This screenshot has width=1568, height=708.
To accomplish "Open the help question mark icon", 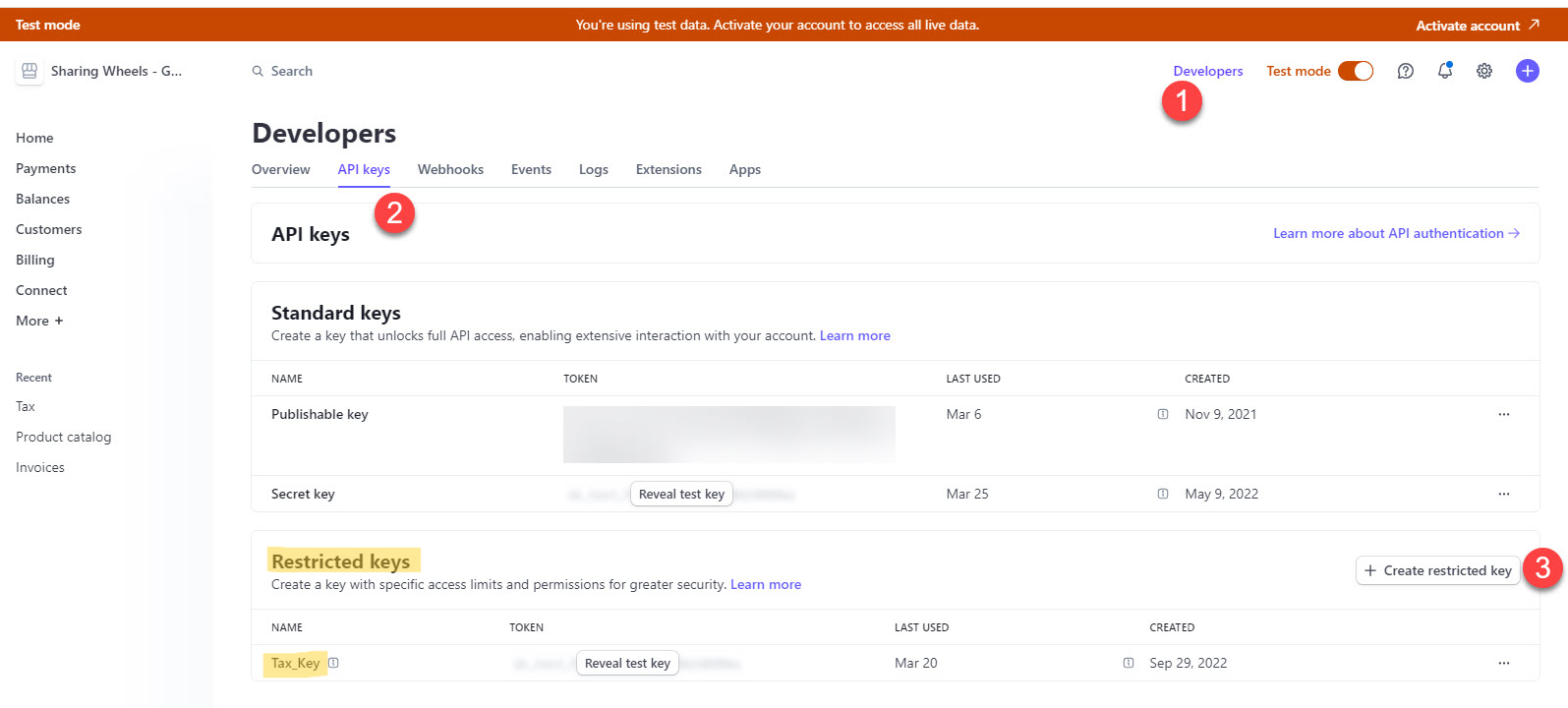I will pos(1406,71).
